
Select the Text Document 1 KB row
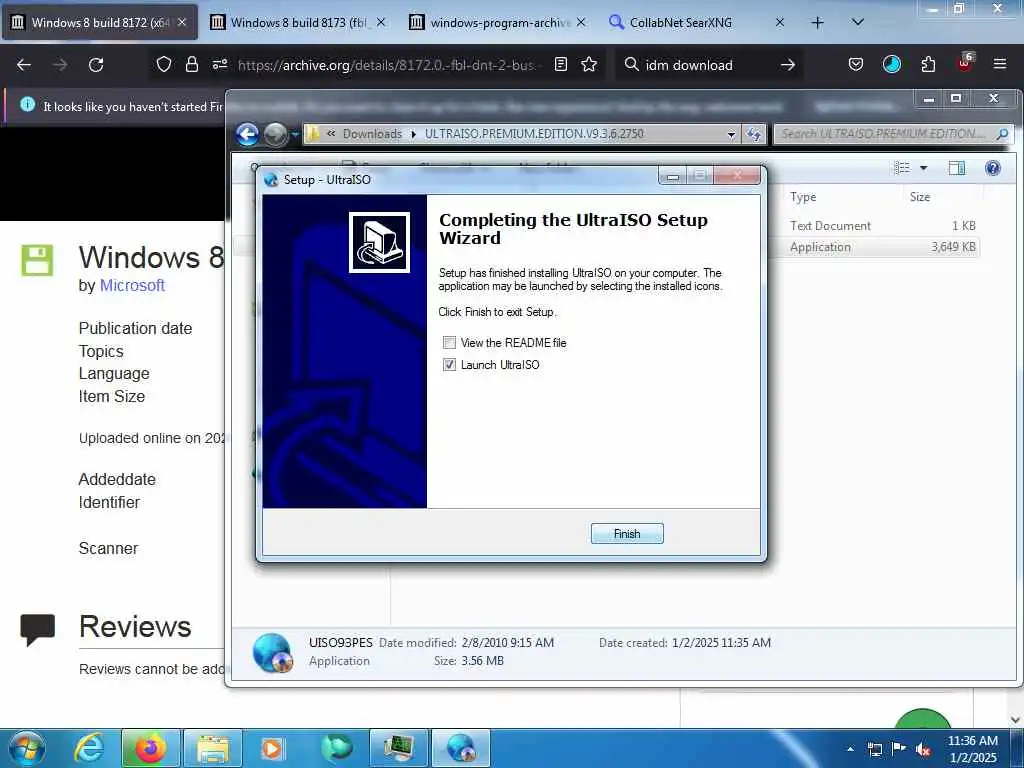pyautogui.click(x=882, y=225)
